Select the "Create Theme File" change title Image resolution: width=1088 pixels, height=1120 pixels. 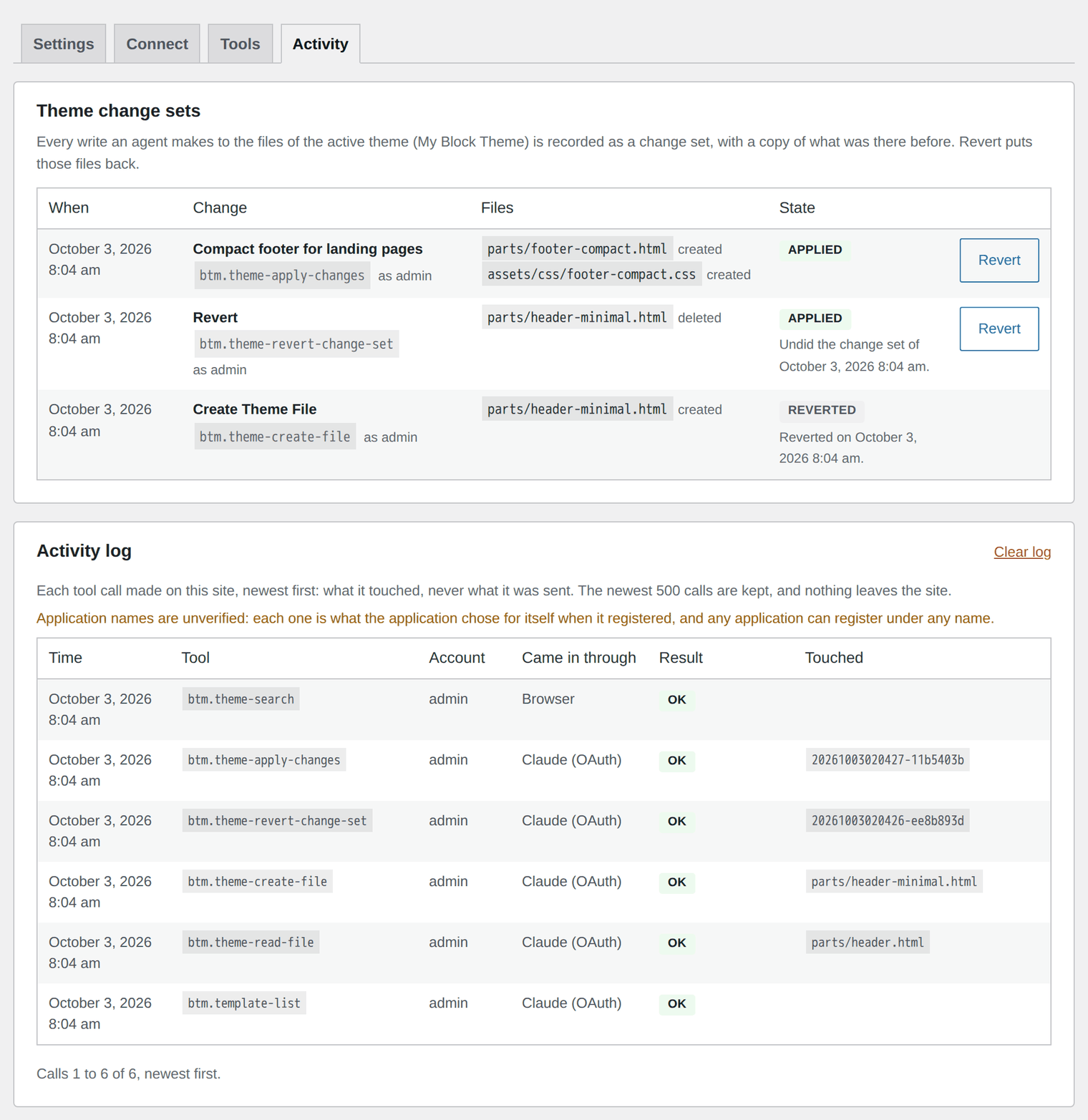[x=255, y=409]
